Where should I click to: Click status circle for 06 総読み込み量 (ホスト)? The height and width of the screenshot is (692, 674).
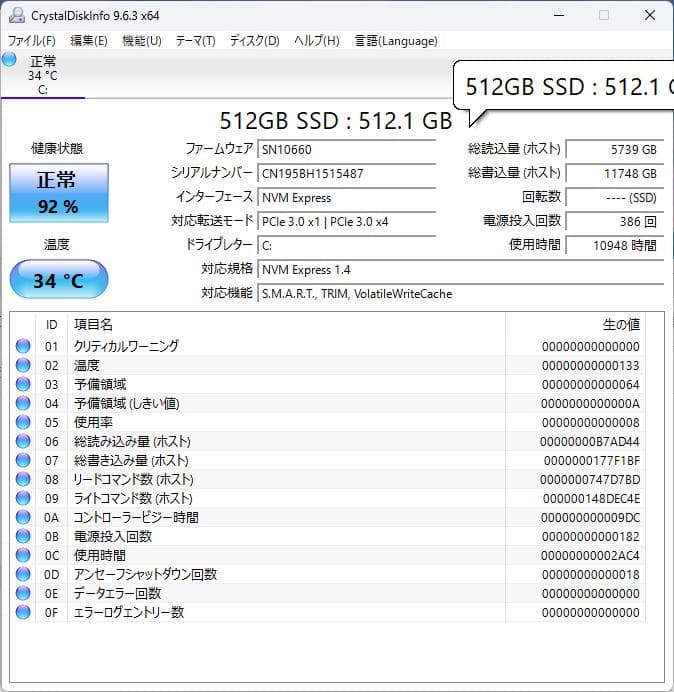point(23,441)
